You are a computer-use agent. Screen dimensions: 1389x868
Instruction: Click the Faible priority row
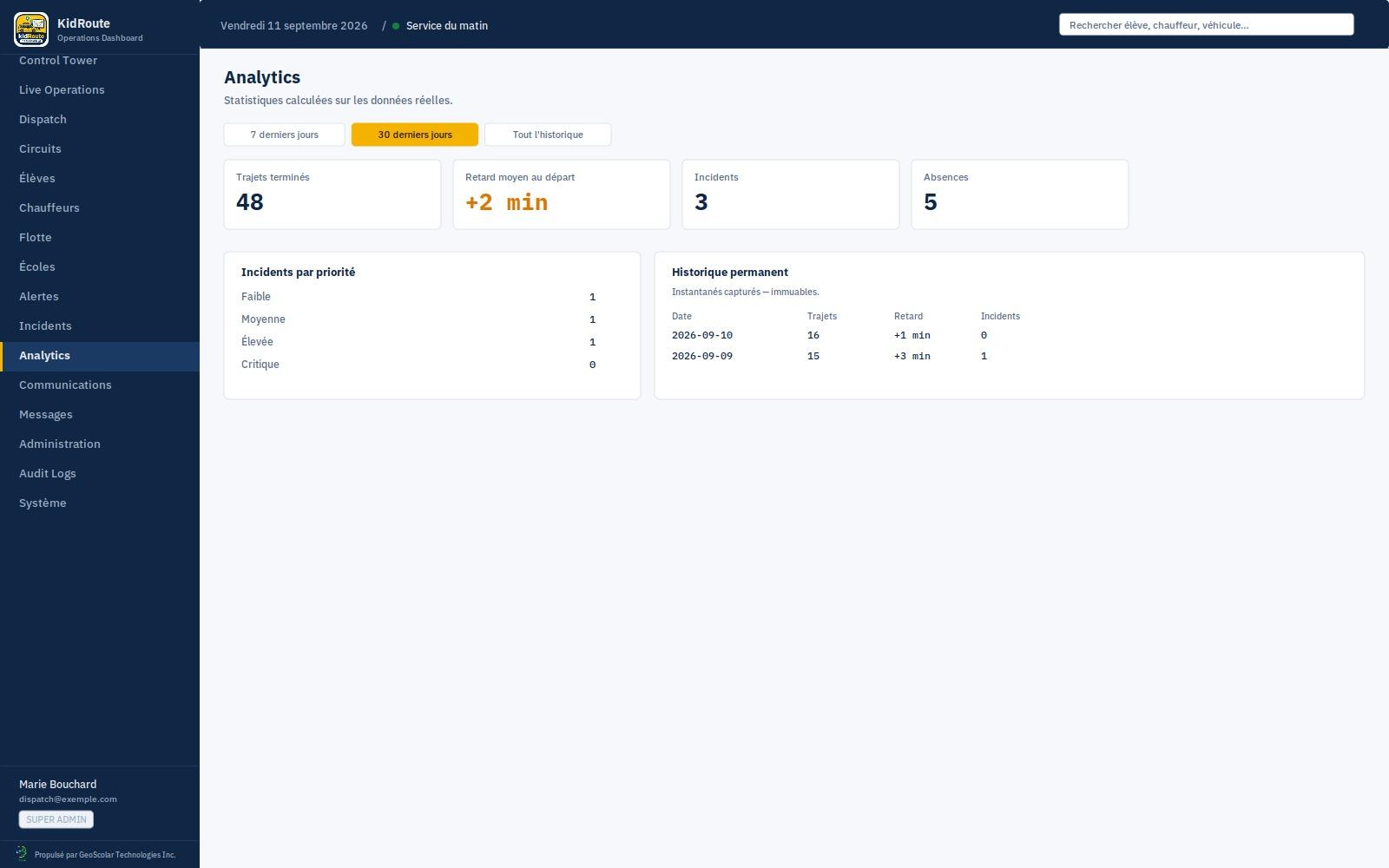click(418, 297)
